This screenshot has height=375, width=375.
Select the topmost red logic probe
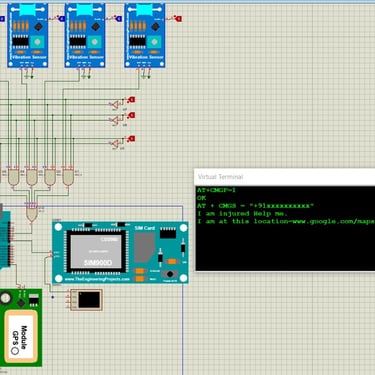click(x=132, y=100)
